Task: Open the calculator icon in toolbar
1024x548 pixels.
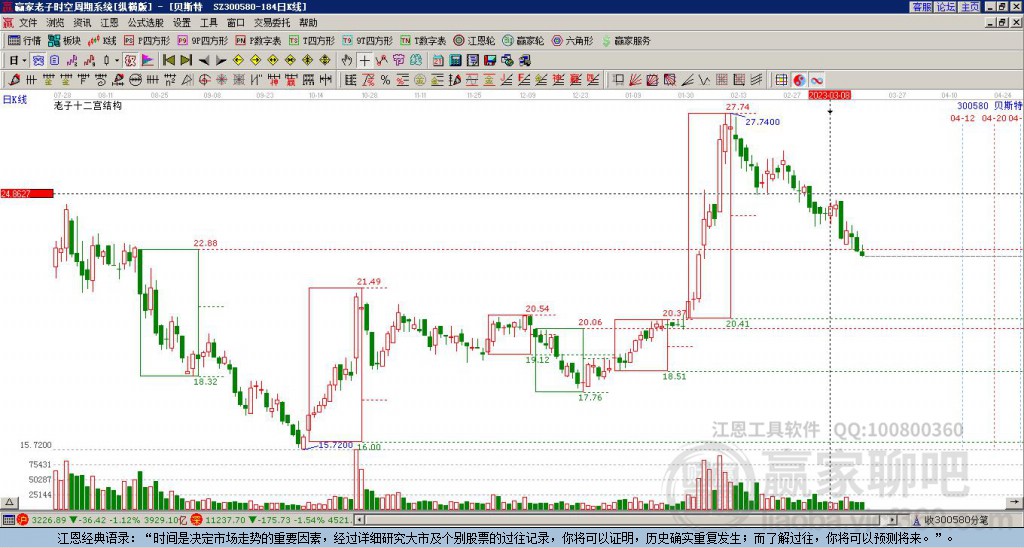Action: 455,61
